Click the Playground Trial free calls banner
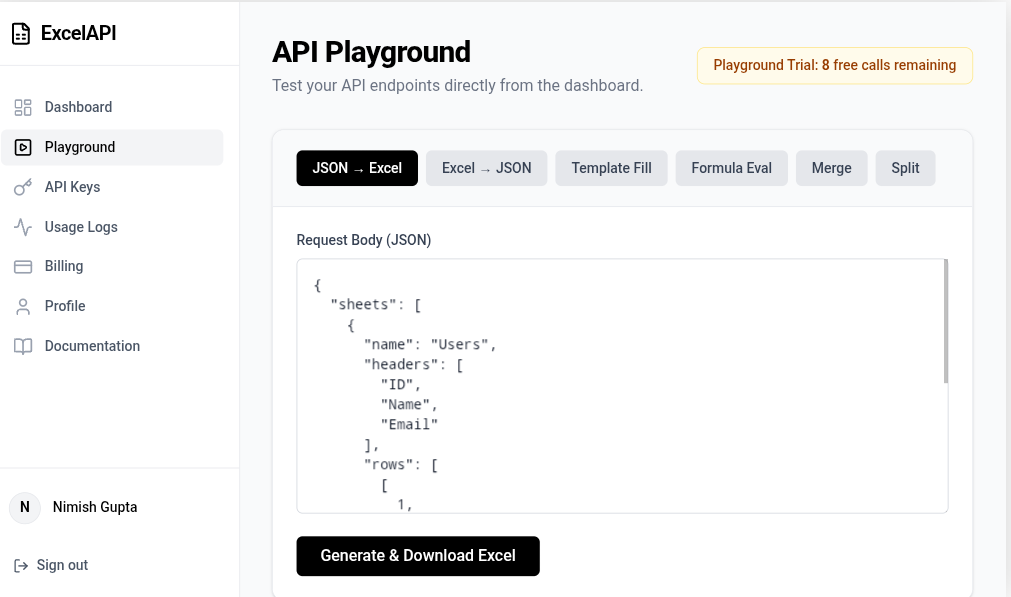This screenshot has width=1011, height=597. click(x=835, y=66)
